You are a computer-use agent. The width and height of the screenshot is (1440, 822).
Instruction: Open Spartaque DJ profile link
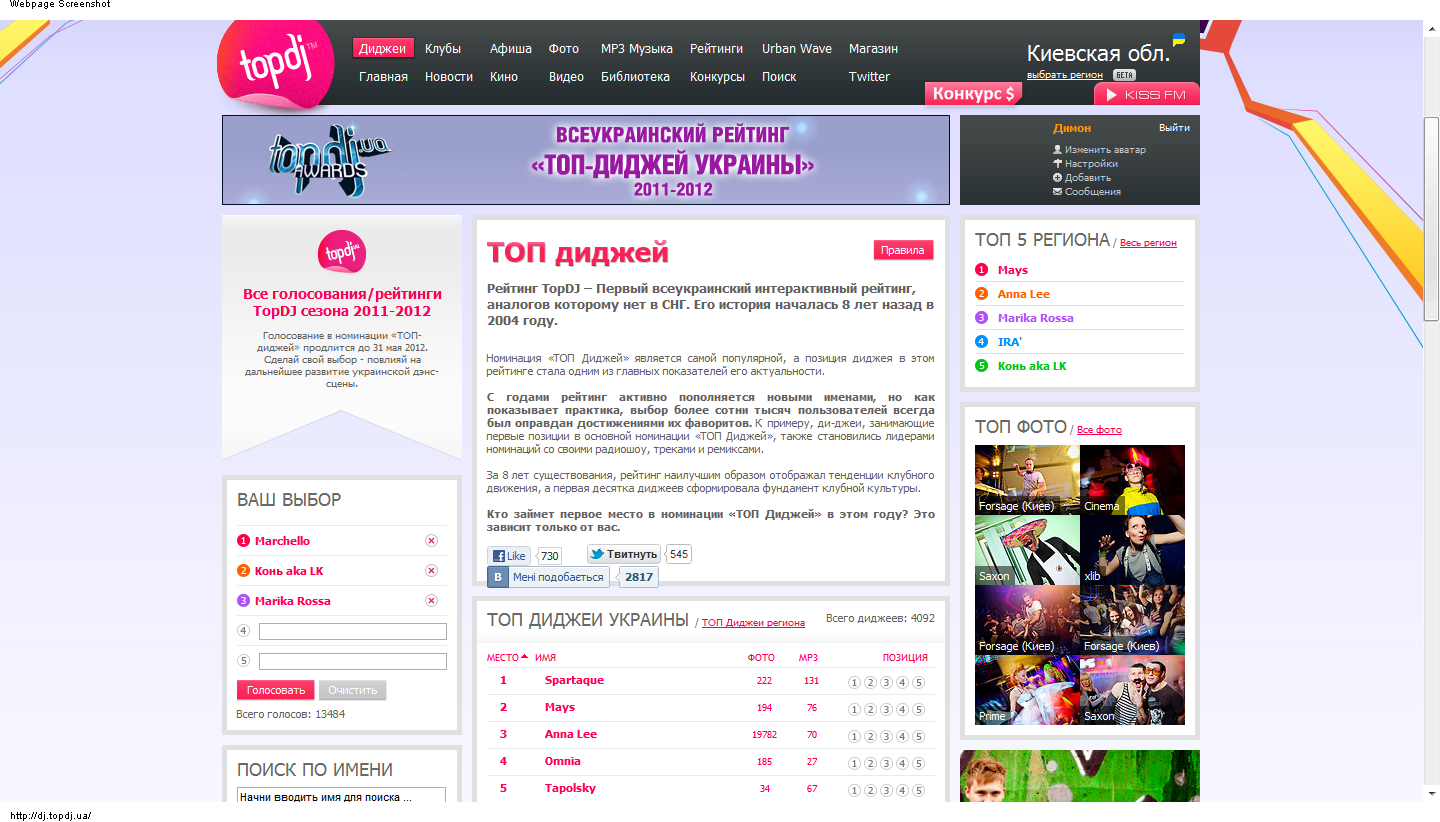(574, 680)
